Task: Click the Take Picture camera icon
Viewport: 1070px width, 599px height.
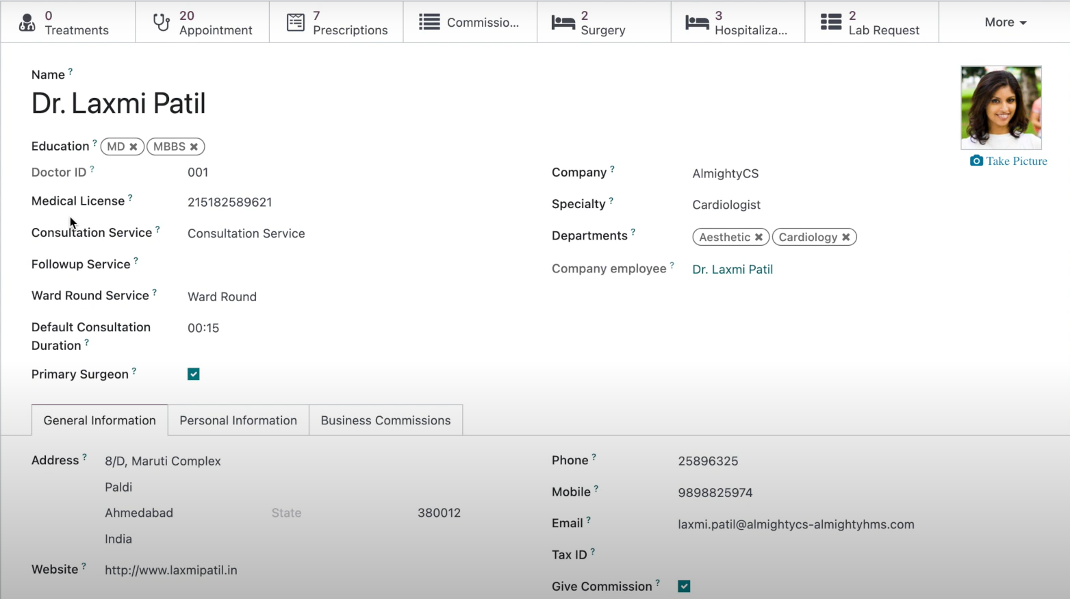Action: [976, 161]
